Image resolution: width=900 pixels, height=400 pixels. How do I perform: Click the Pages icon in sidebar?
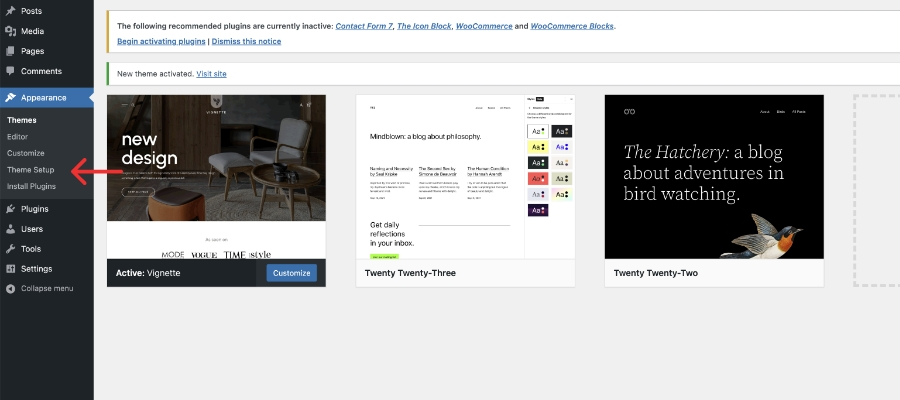click(x=10, y=51)
